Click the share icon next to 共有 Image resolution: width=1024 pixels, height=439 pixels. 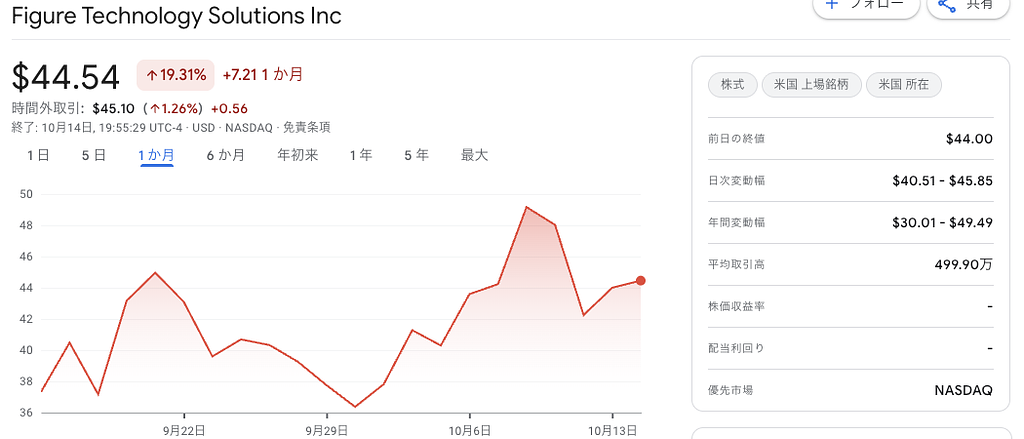click(x=946, y=5)
